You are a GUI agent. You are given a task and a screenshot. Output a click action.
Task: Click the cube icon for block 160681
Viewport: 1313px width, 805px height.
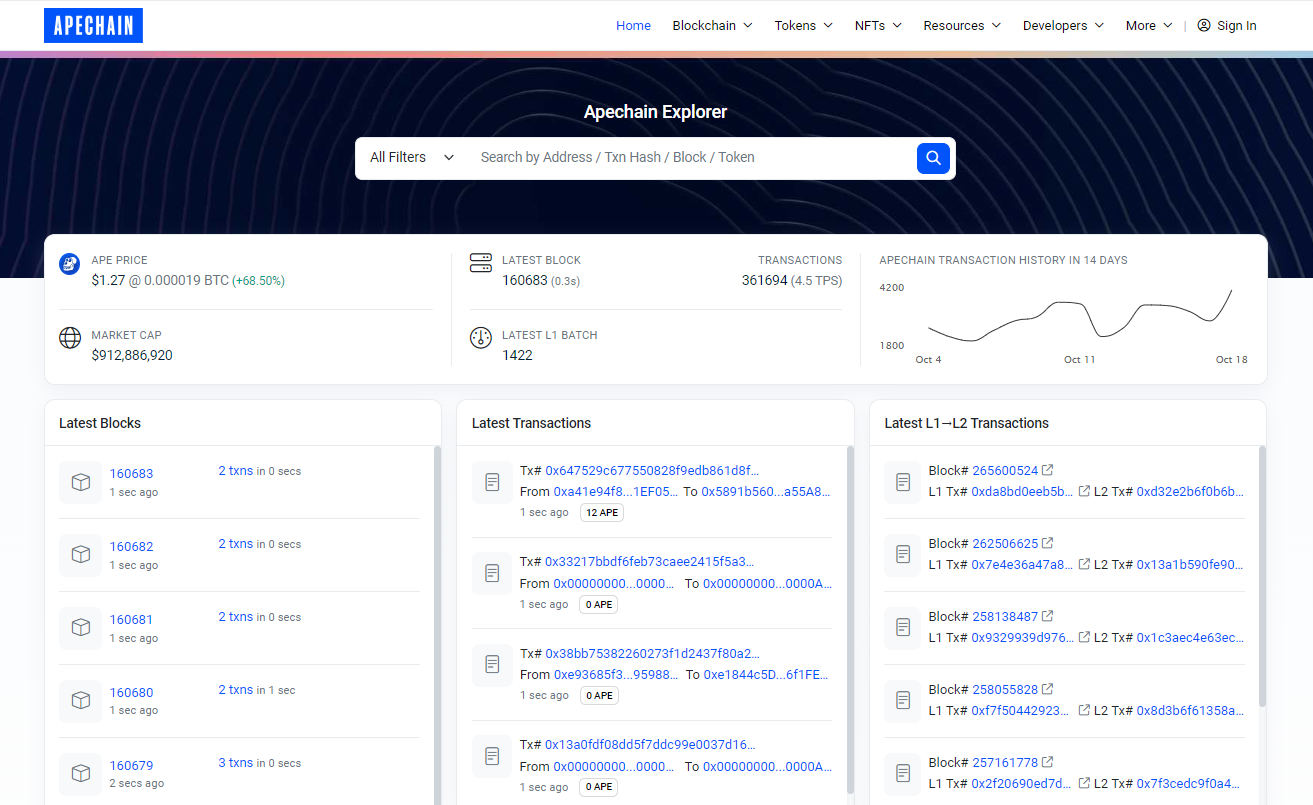tap(81, 628)
